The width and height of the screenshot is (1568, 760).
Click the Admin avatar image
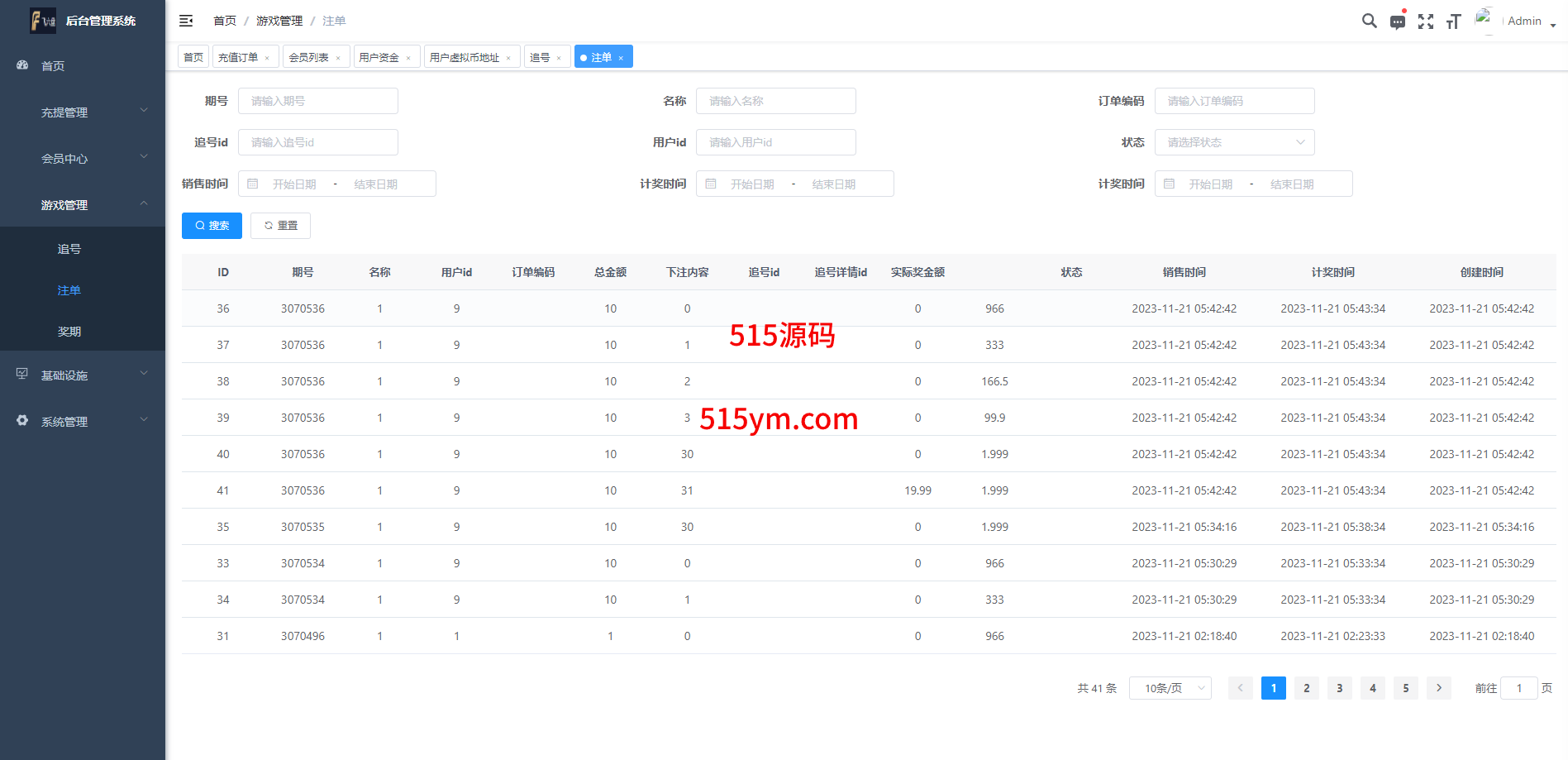(x=1485, y=20)
